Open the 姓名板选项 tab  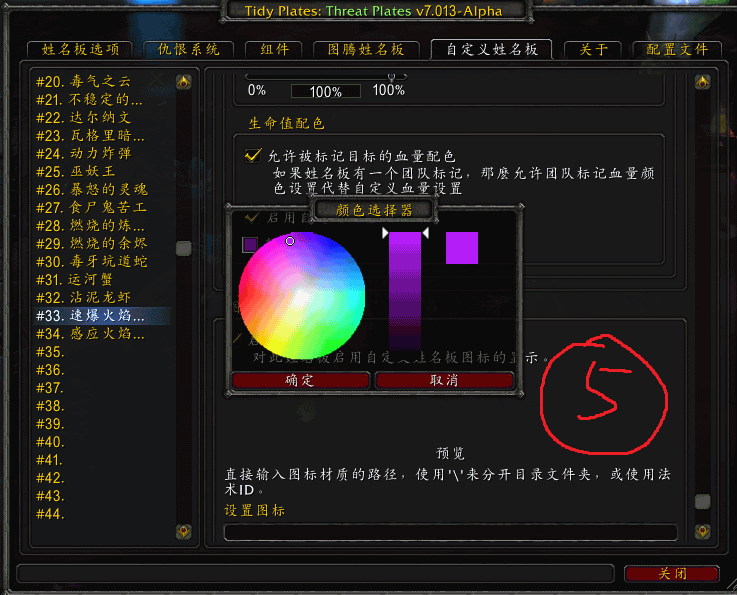(79, 50)
